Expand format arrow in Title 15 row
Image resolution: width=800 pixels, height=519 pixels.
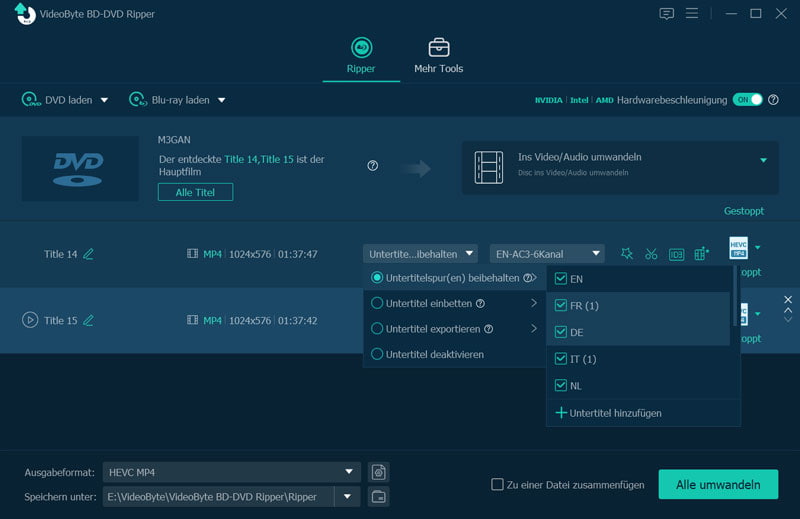click(758, 314)
